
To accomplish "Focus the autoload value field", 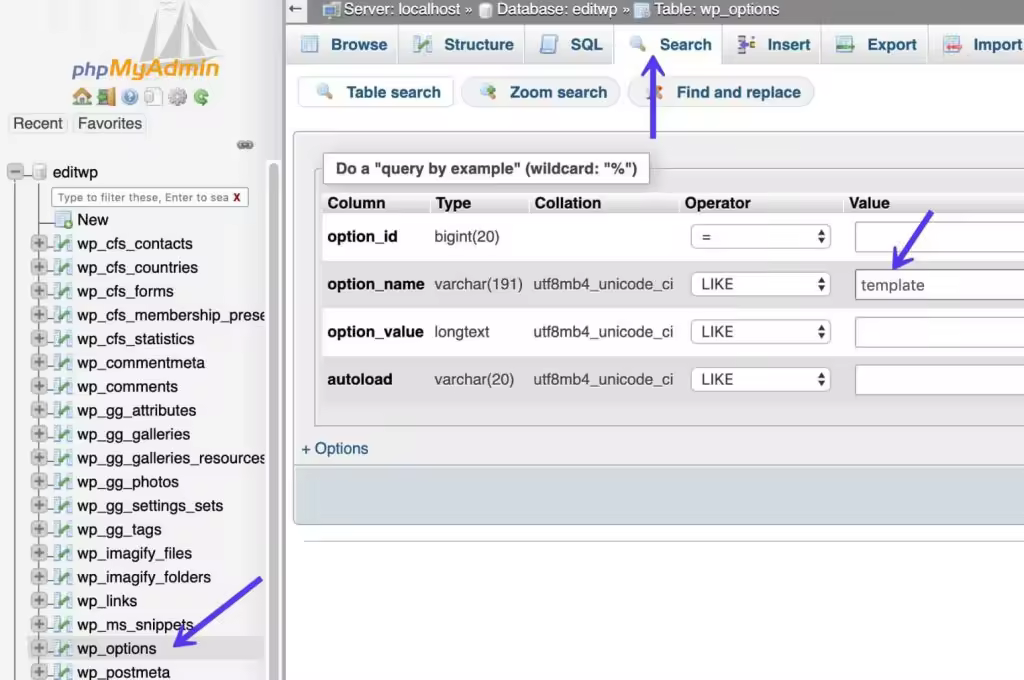I will (939, 380).
